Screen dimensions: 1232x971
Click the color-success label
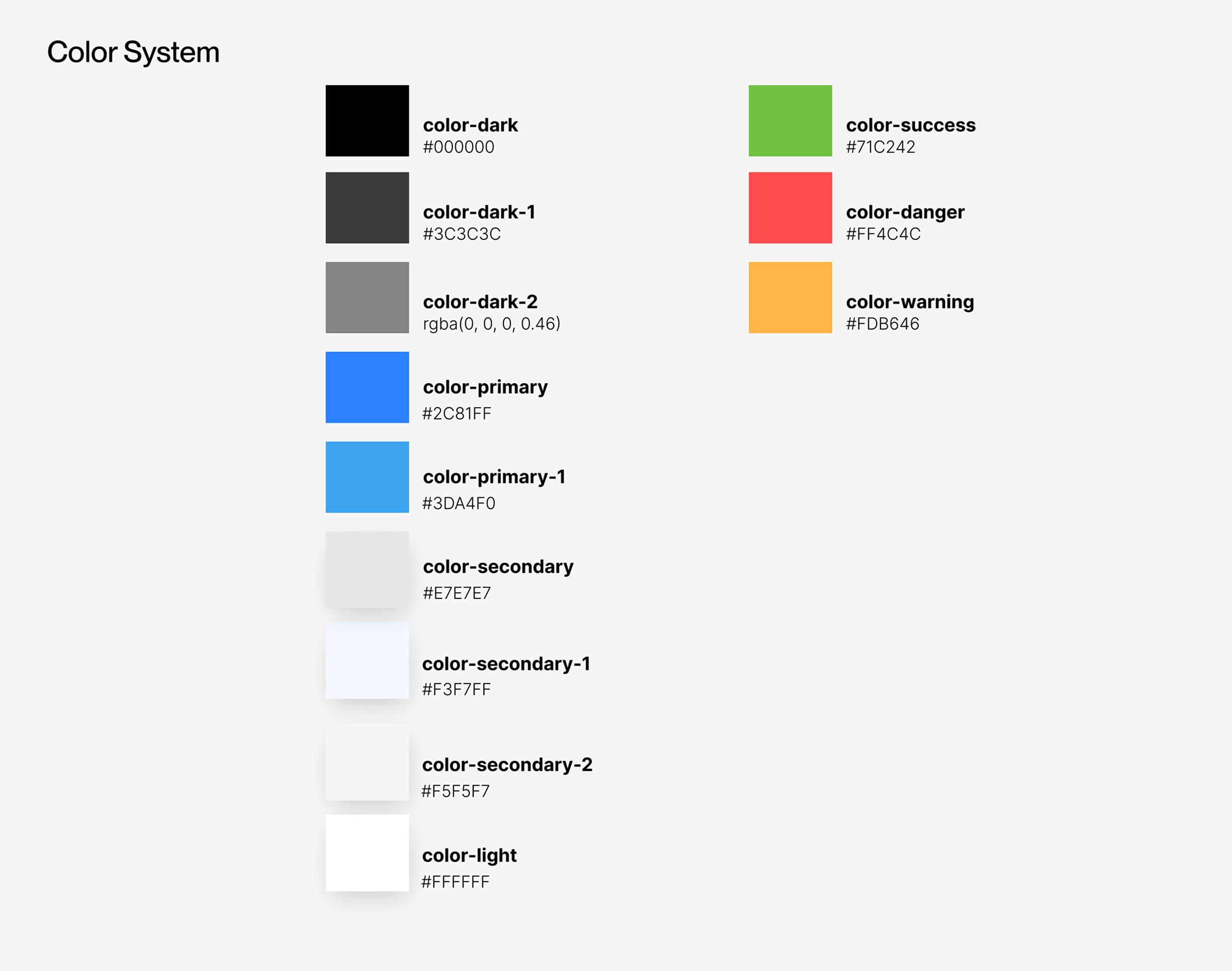click(x=910, y=125)
